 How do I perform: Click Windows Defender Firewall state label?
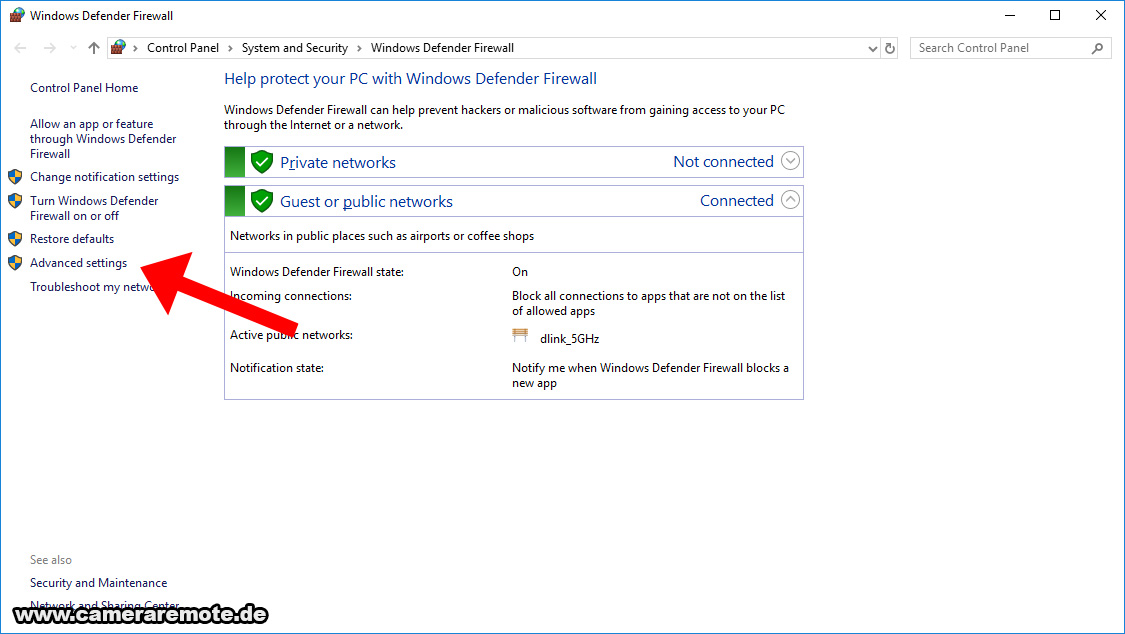tap(316, 272)
